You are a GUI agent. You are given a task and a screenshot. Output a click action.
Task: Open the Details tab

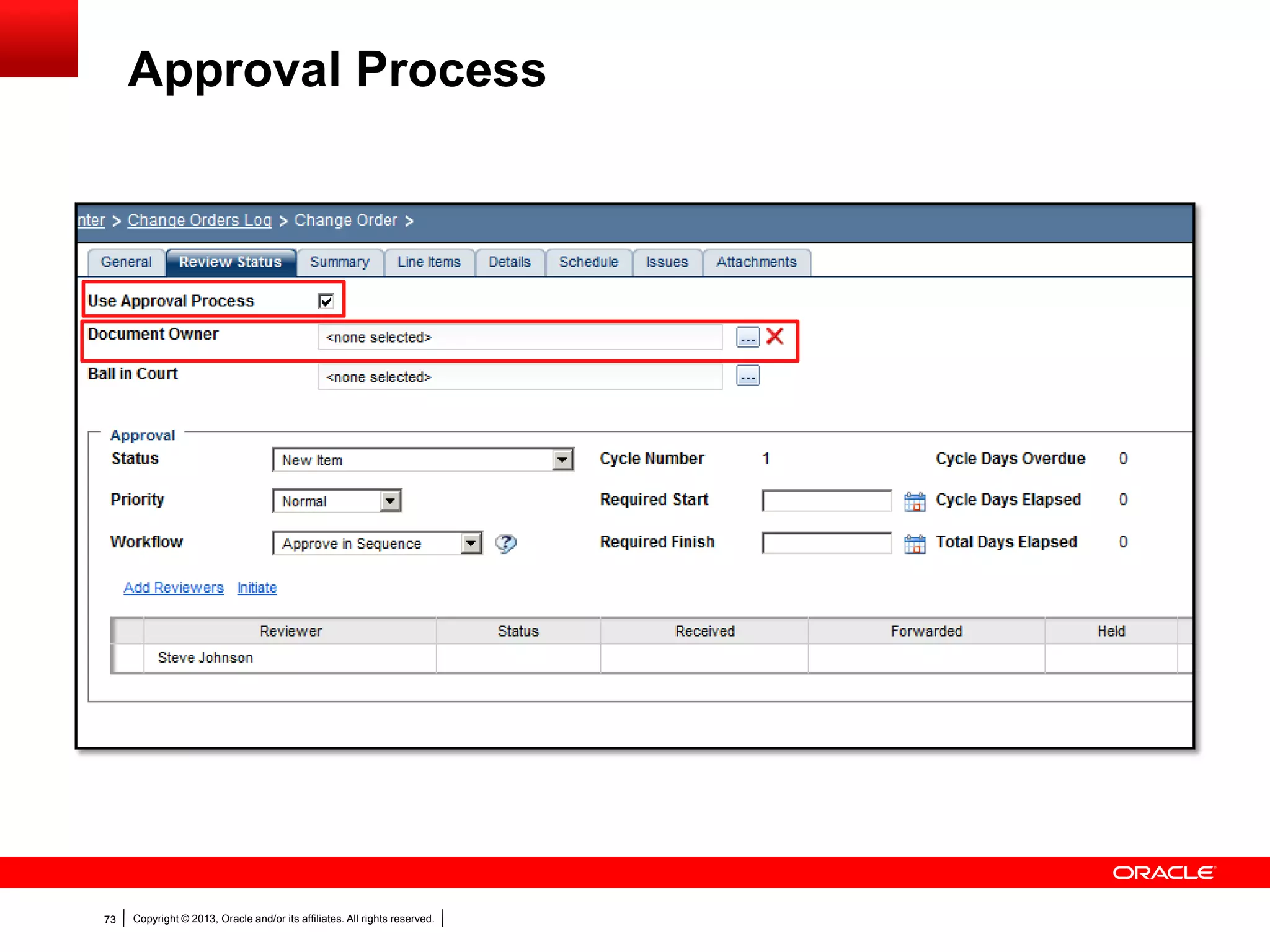(x=510, y=262)
